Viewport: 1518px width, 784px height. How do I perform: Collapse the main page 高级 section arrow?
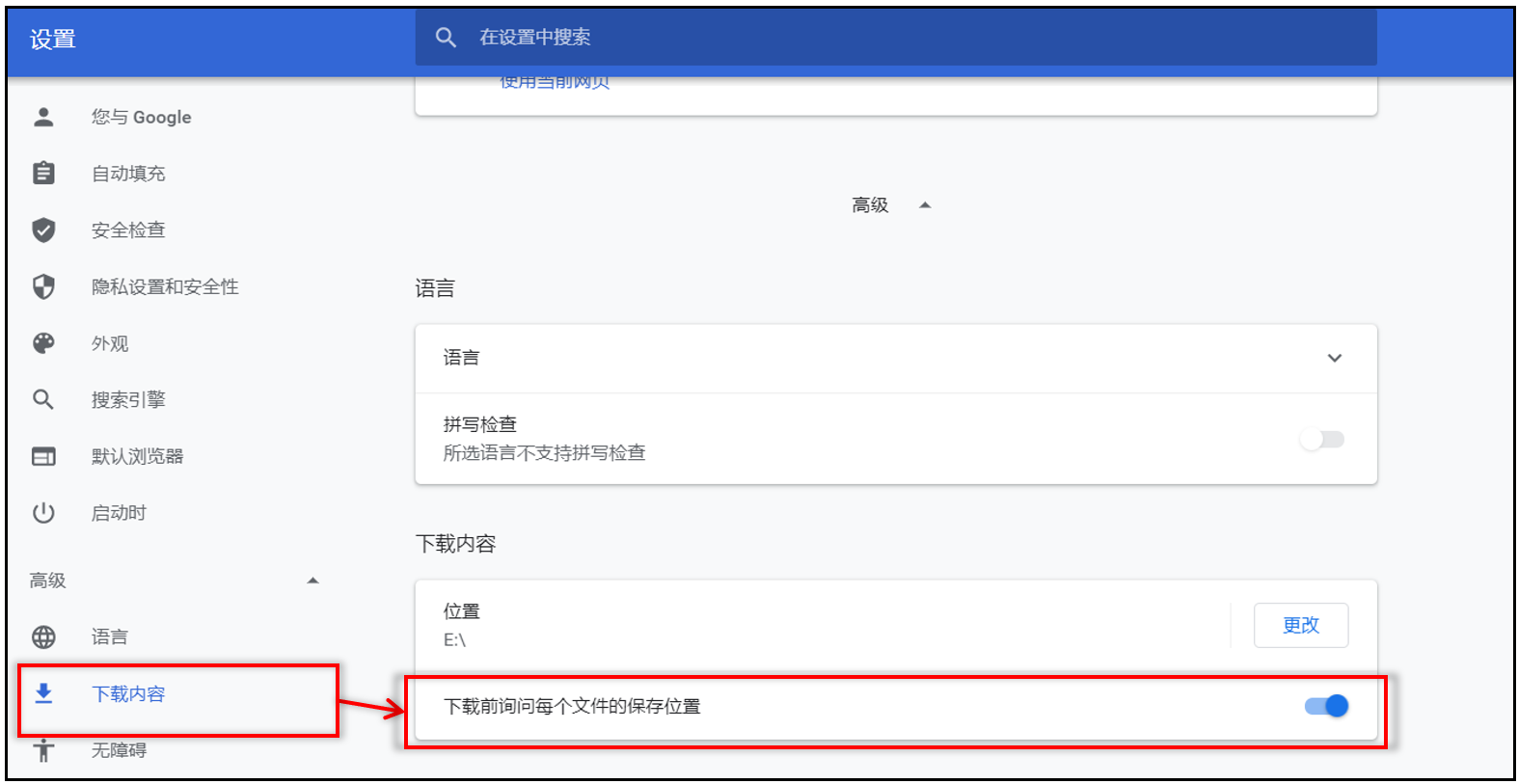coord(925,205)
